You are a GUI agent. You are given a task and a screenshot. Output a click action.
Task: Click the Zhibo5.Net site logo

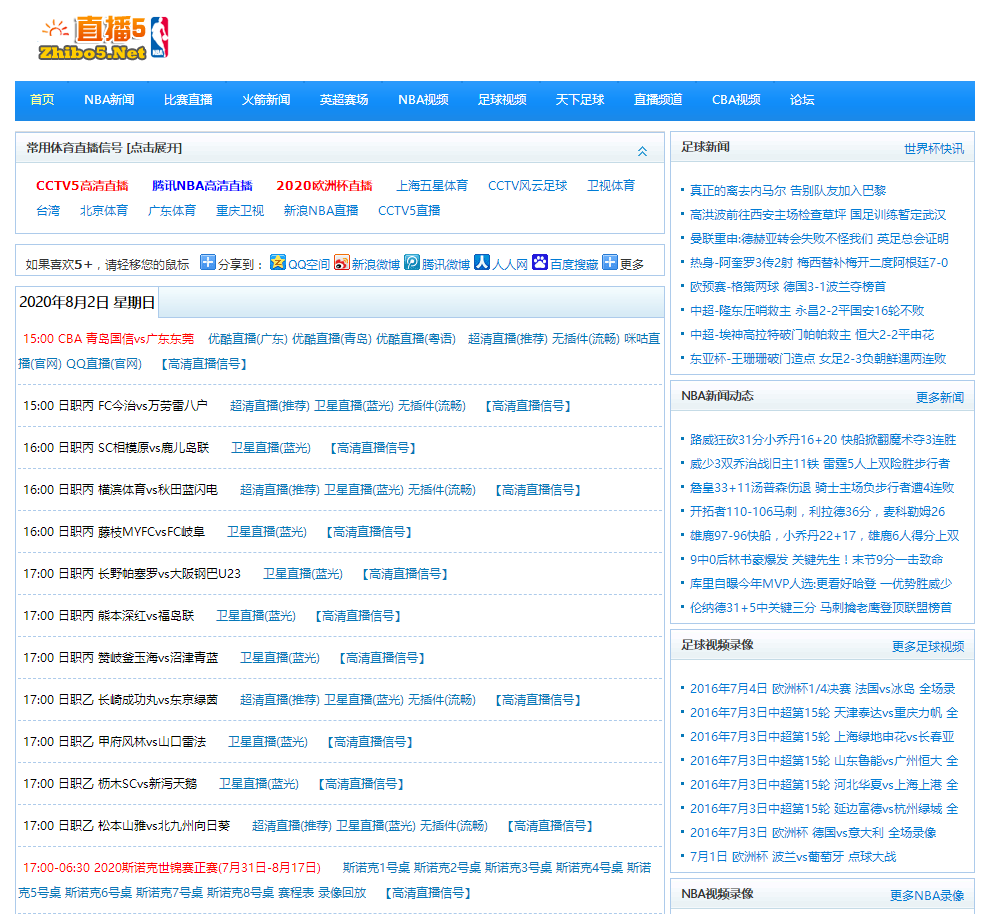pos(104,38)
